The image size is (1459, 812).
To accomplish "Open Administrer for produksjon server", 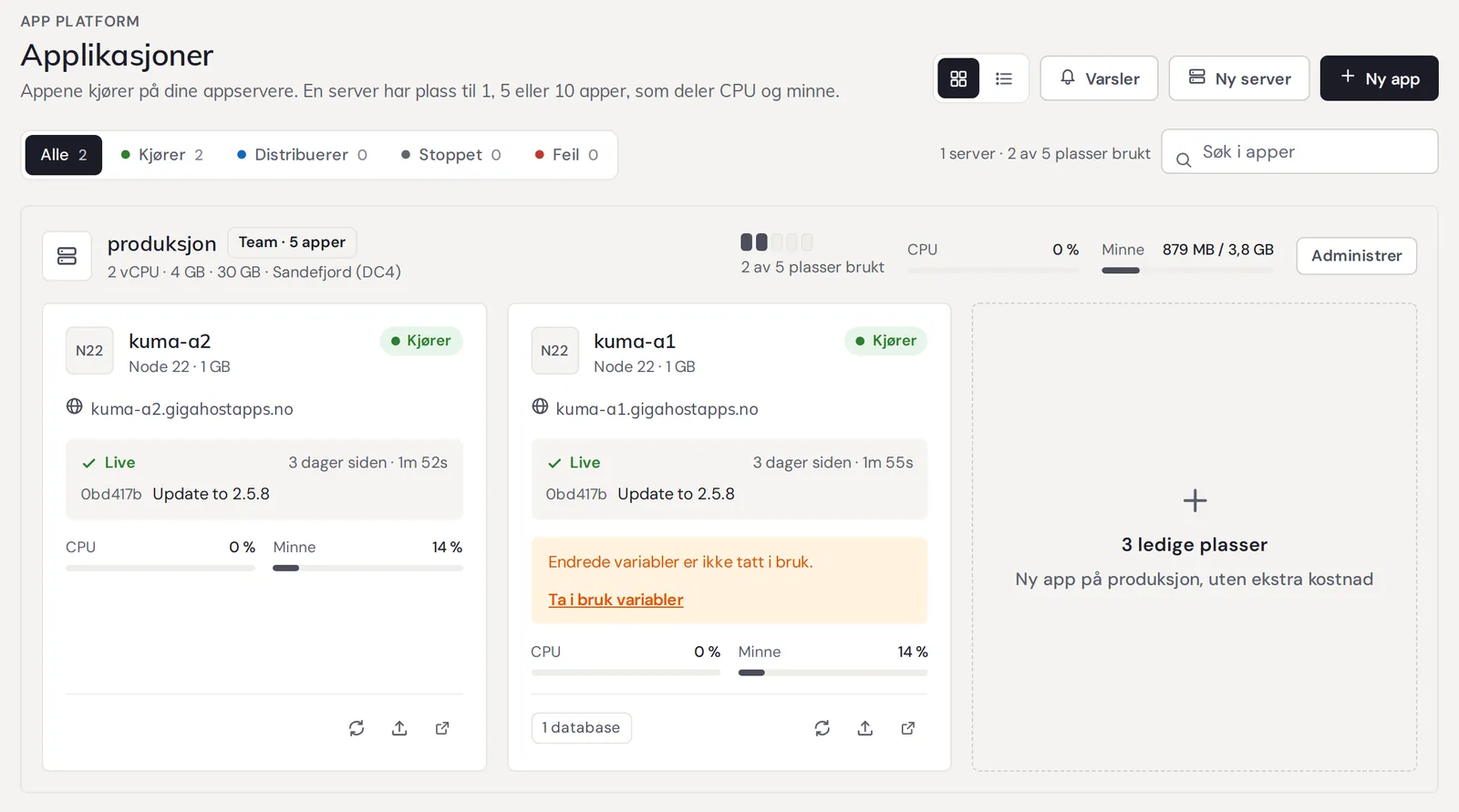I will 1356,256.
